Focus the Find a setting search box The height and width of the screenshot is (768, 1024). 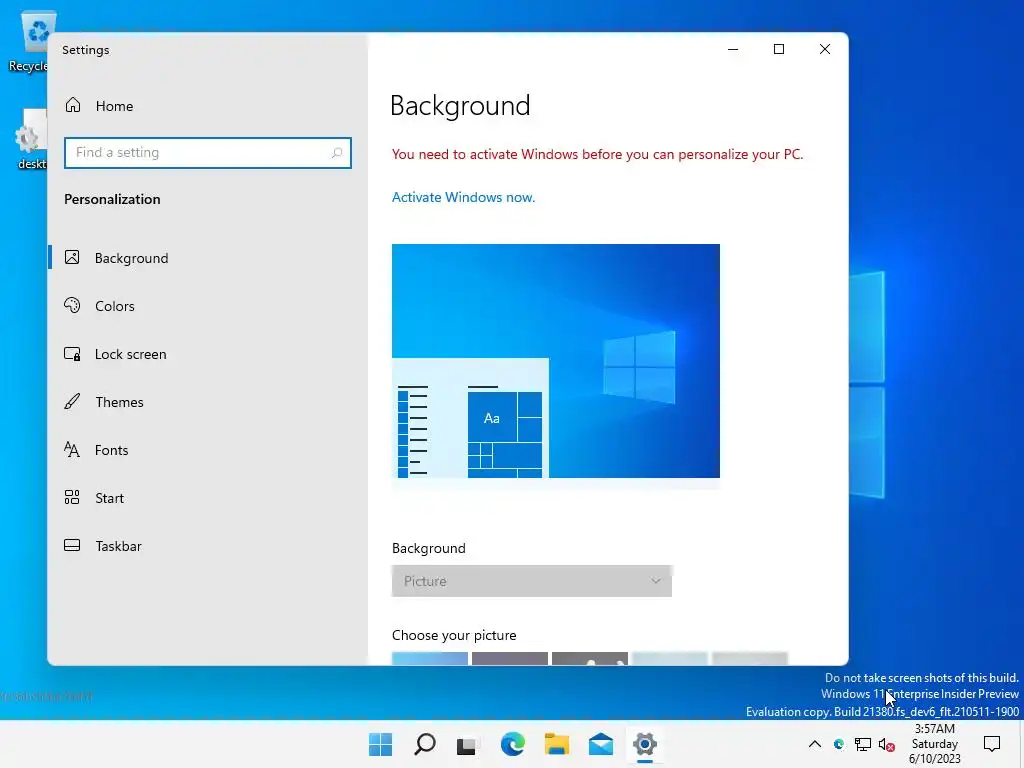click(x=208, y=153)
